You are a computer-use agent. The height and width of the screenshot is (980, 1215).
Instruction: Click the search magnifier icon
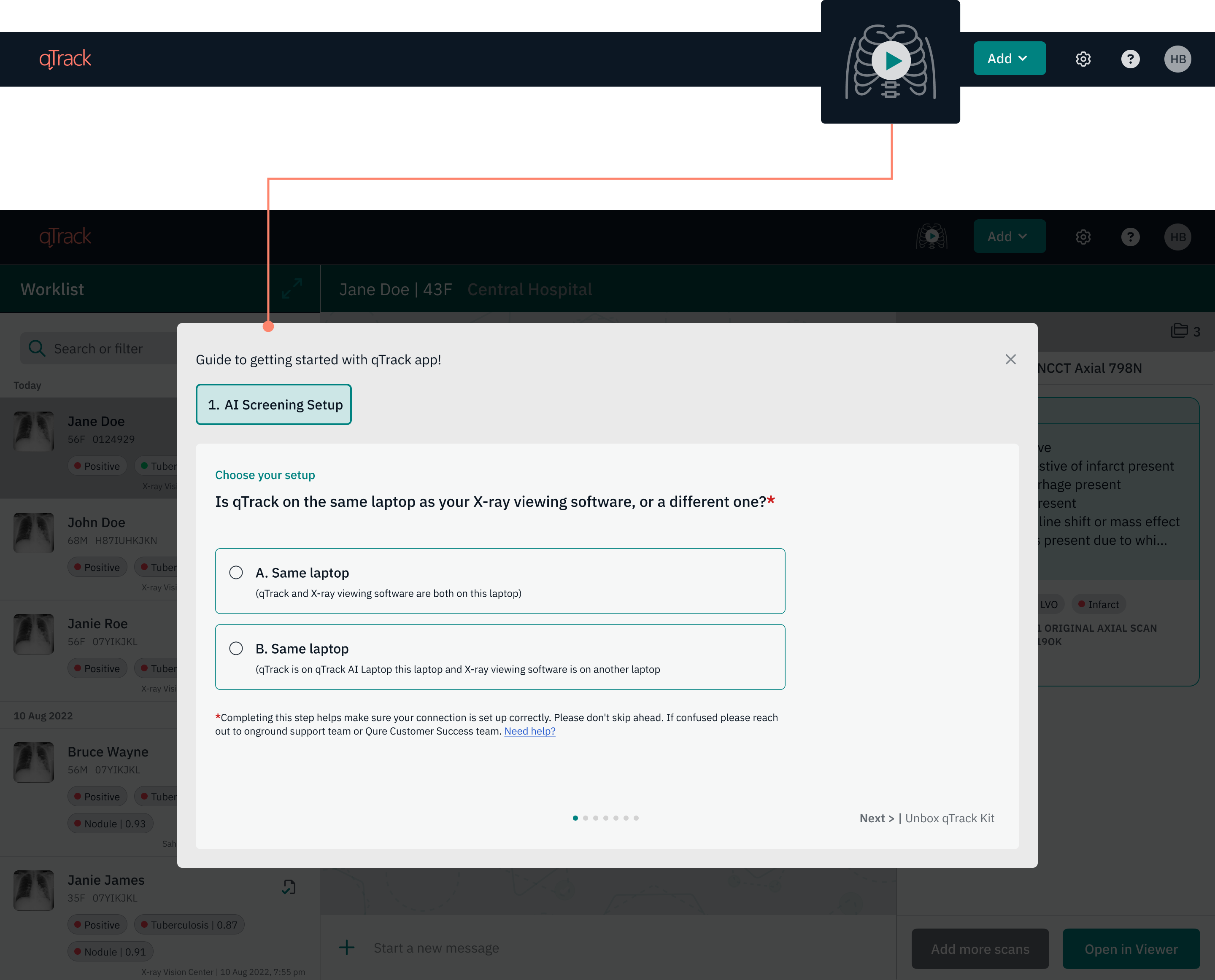[37, 348]
